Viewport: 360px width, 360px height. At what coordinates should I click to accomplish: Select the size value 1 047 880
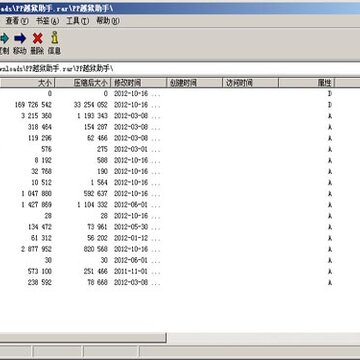click(36, 194)
